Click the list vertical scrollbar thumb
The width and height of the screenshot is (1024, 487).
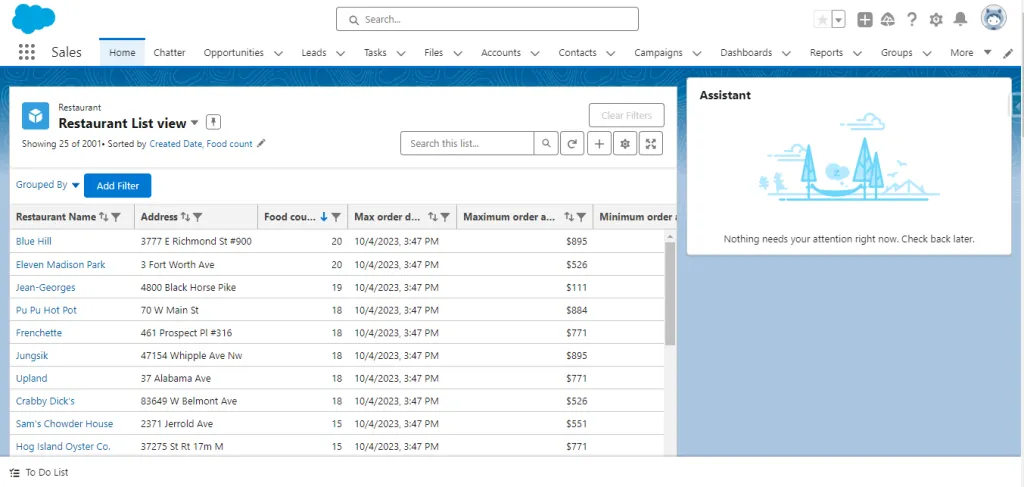click(x=670, y=292)
